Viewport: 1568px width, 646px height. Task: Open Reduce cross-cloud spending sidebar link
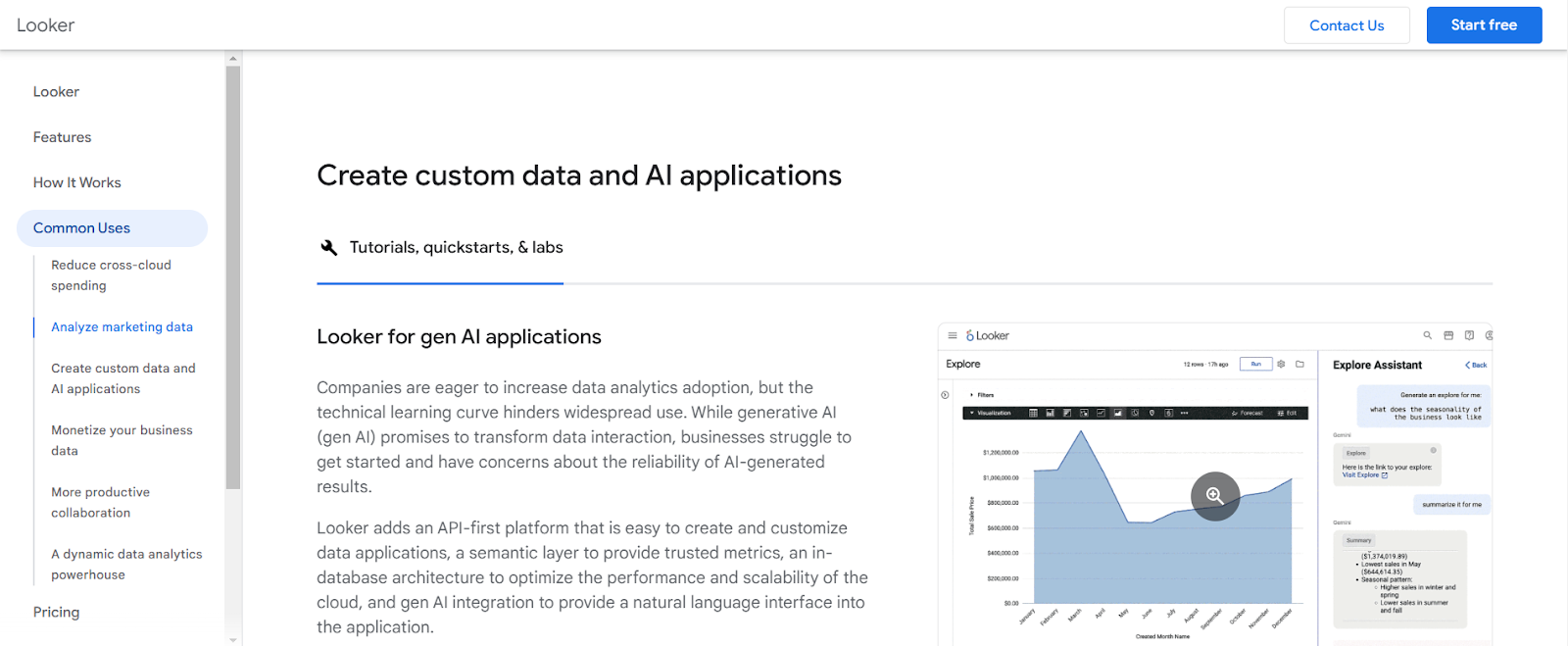pyautogui.click(x=111, y=275)
